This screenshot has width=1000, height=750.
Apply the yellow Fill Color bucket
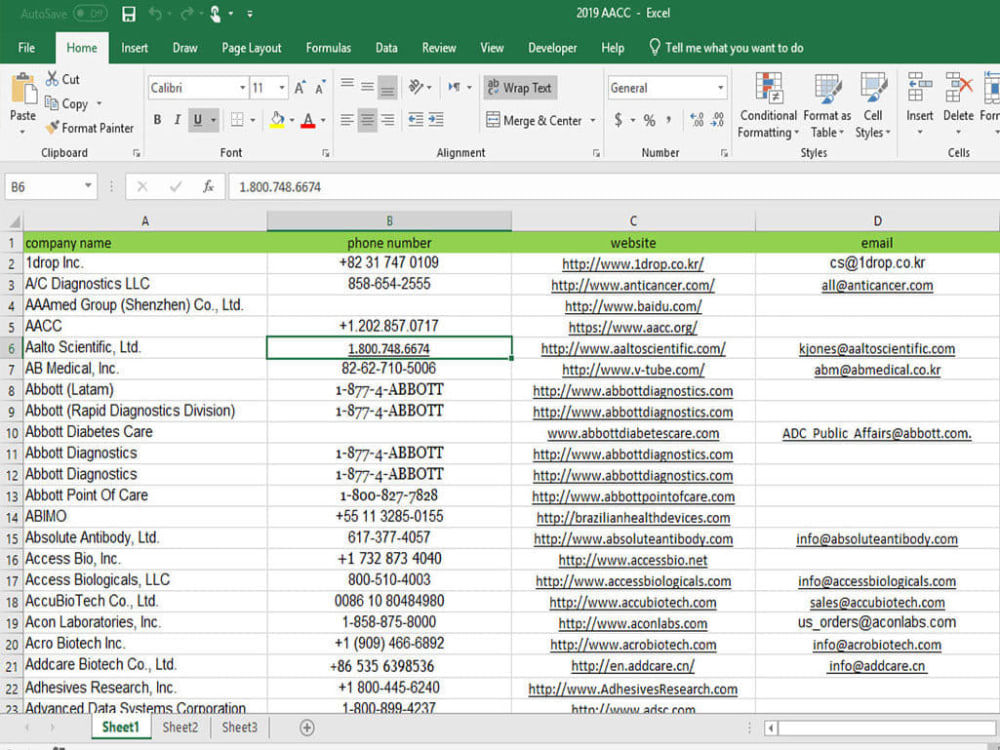pyautogui.click(x=277, y=120)
